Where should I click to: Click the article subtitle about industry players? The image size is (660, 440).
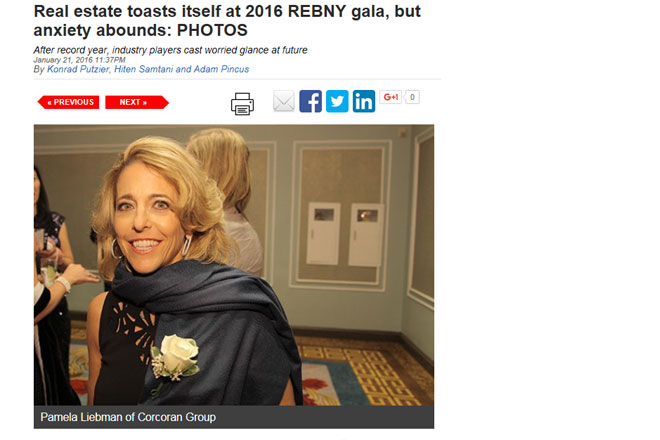(x=170, y=50)
